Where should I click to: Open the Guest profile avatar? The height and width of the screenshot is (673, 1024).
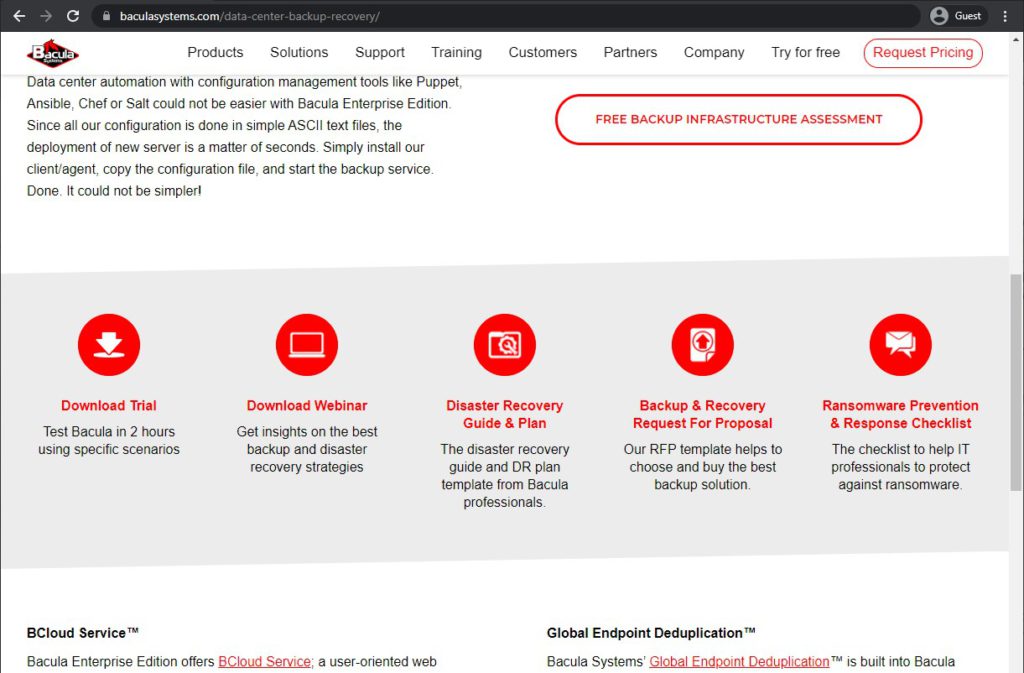point(939,16)
